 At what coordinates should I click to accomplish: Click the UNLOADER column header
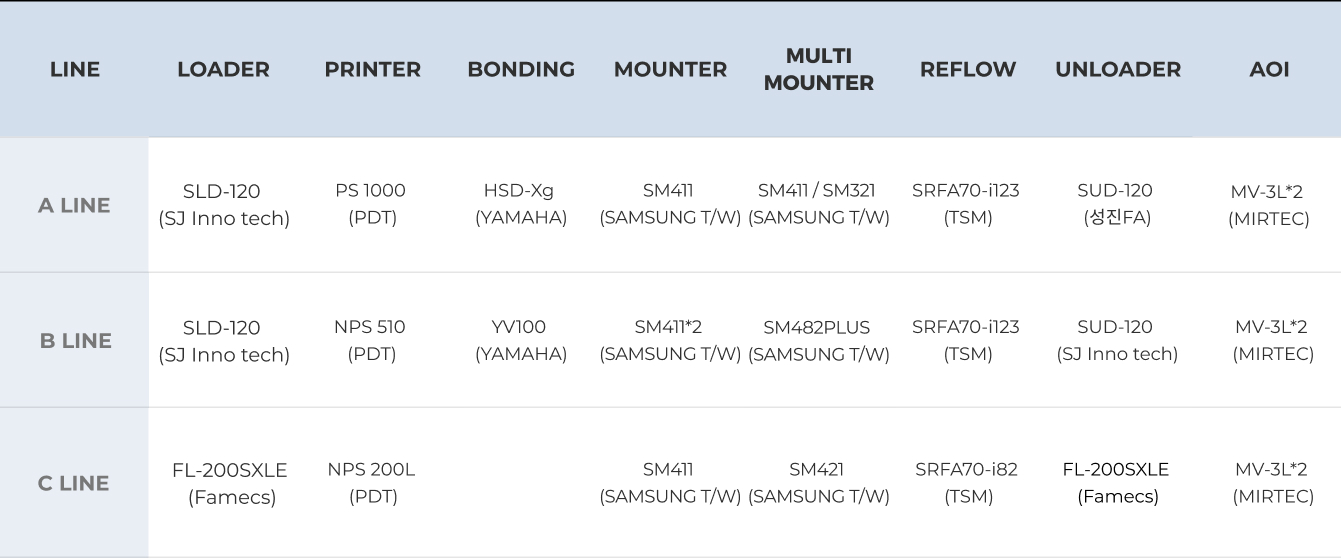click(1118, 69)
